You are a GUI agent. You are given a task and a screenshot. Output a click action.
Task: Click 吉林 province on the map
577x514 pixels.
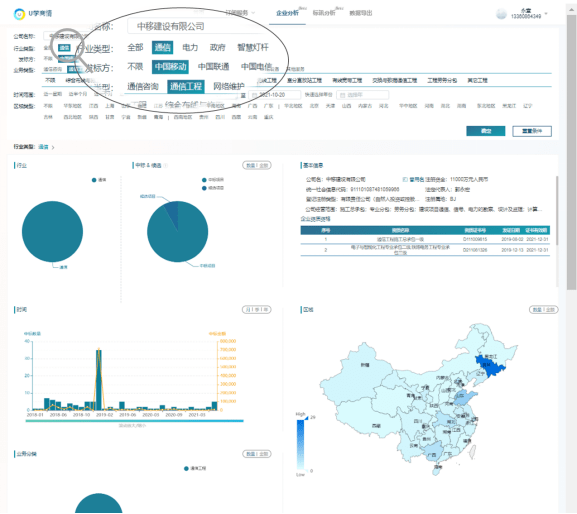(x=490, y=366)
